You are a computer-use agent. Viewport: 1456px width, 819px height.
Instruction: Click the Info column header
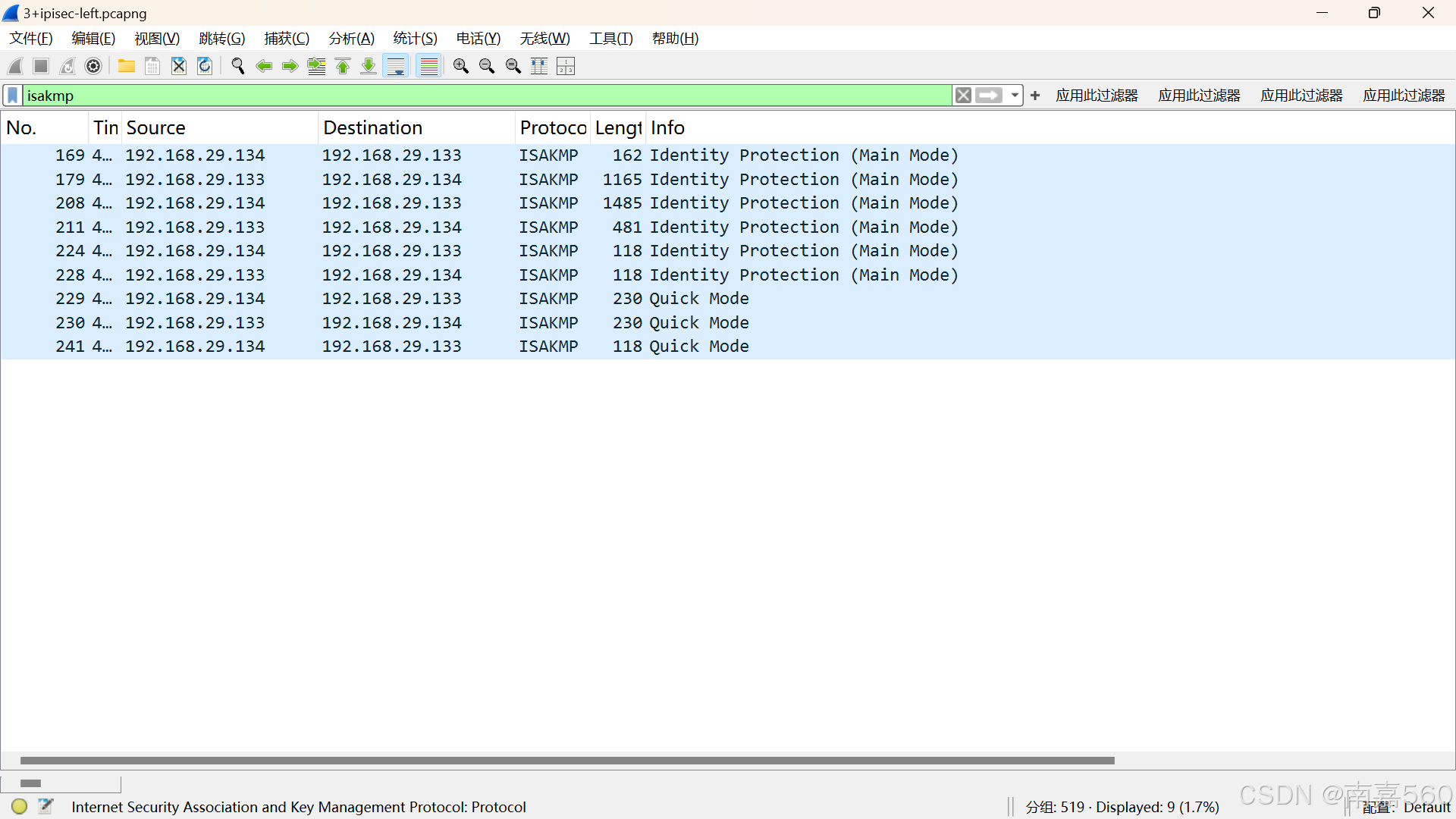click(x=667, y=128)
